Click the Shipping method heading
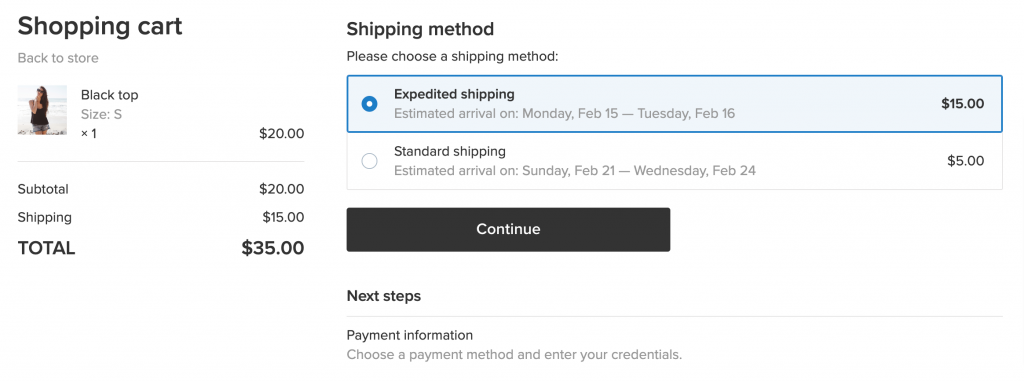Viewport: 1024px width, 381px height. (420, 29)
